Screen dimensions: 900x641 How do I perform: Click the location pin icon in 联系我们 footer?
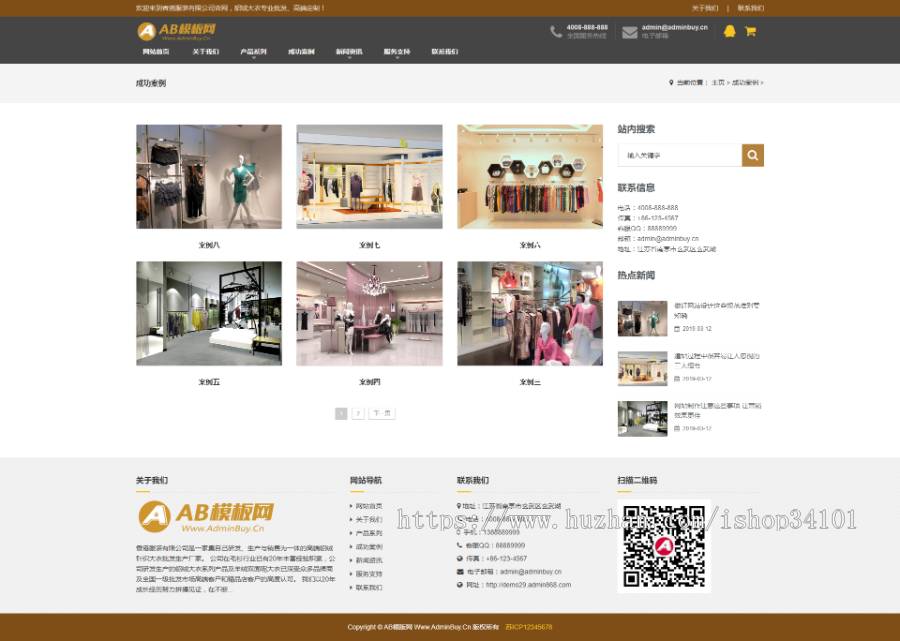pyautogui.click(x=459, y=505)
